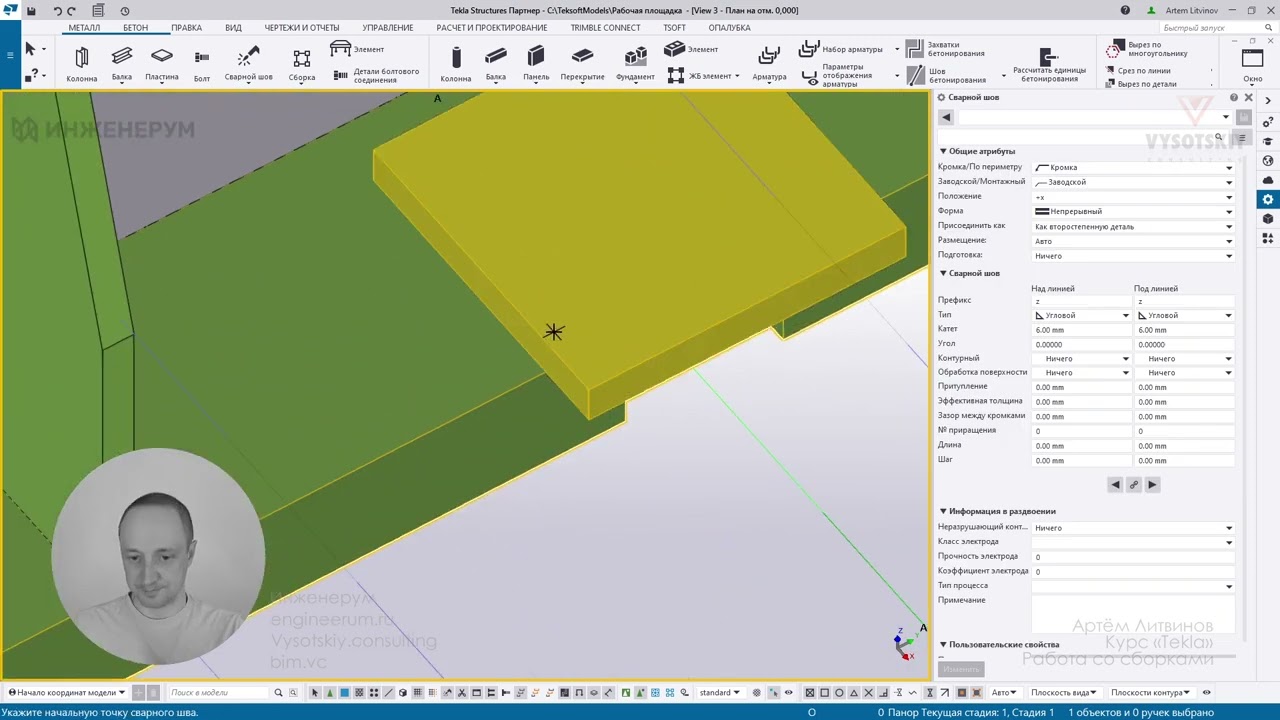Undo the last action
1280x720 pixels.
pyautogui.click(x=57, y=10)
